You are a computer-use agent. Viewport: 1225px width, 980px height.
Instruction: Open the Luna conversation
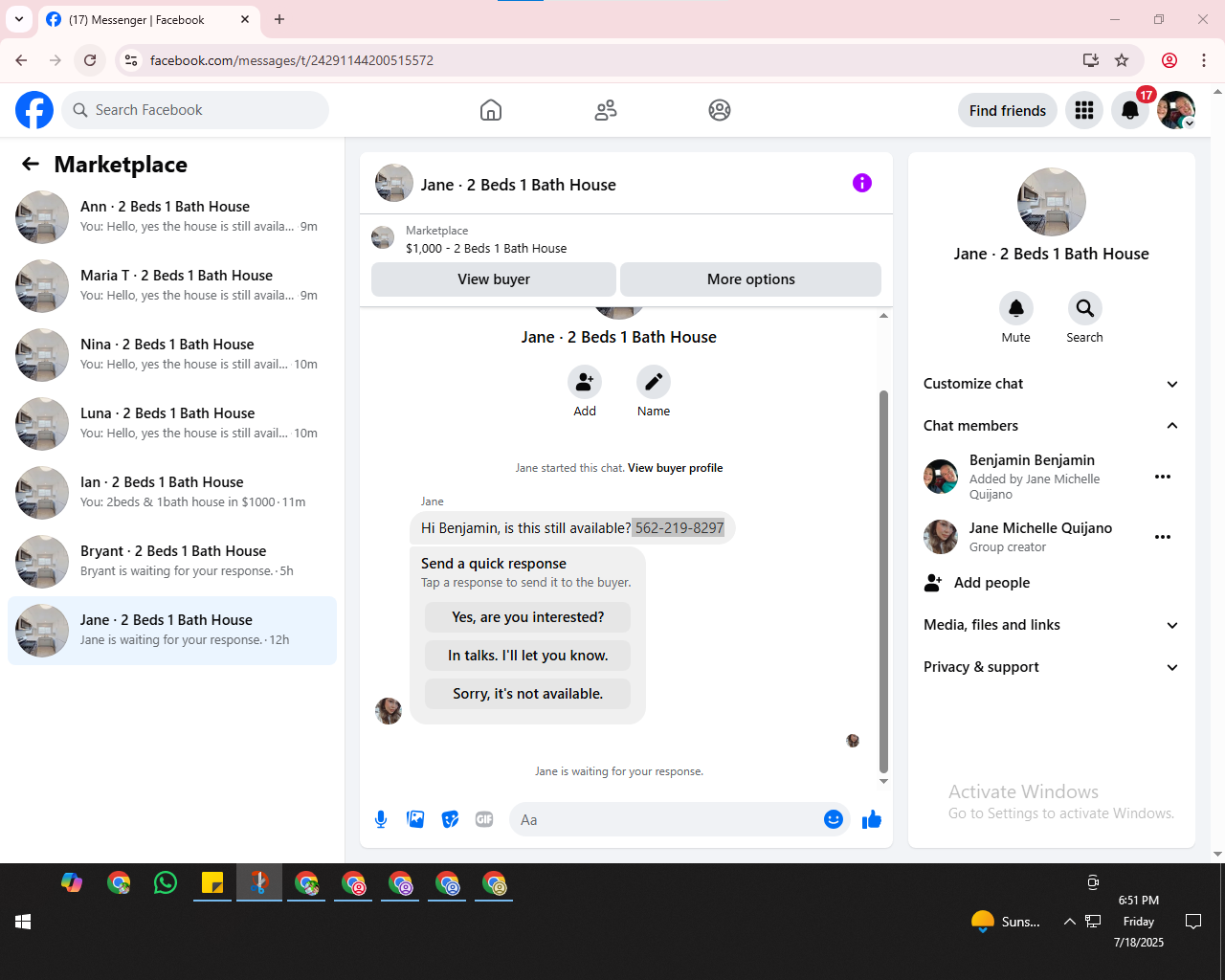(x=172, y=423)
